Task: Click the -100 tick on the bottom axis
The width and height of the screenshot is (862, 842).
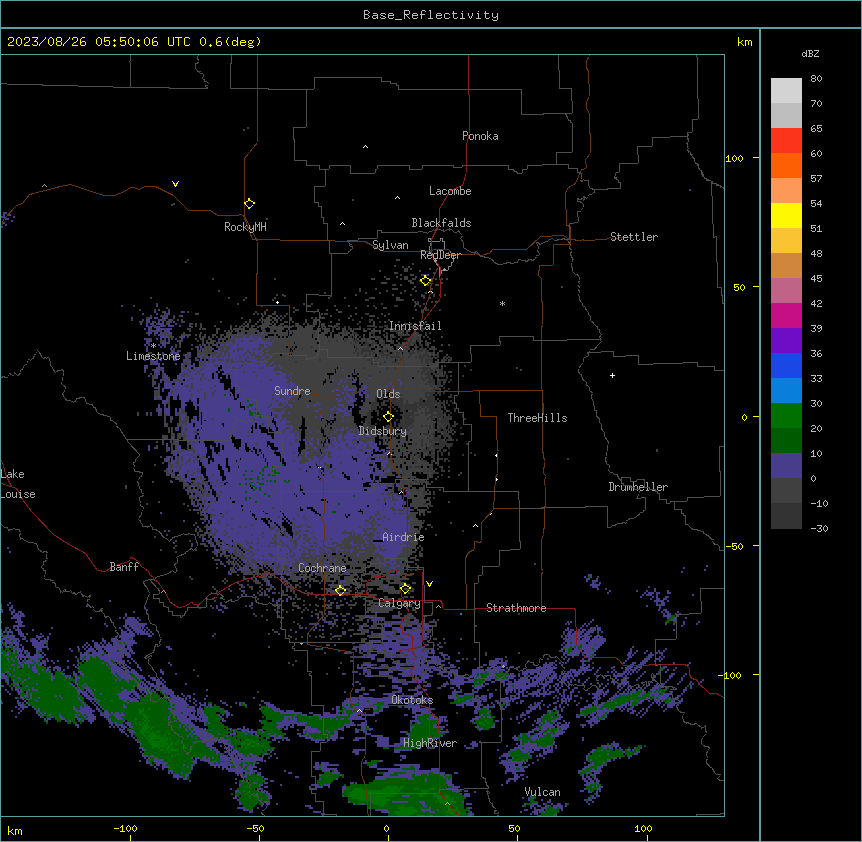Action: pos(126,828)
